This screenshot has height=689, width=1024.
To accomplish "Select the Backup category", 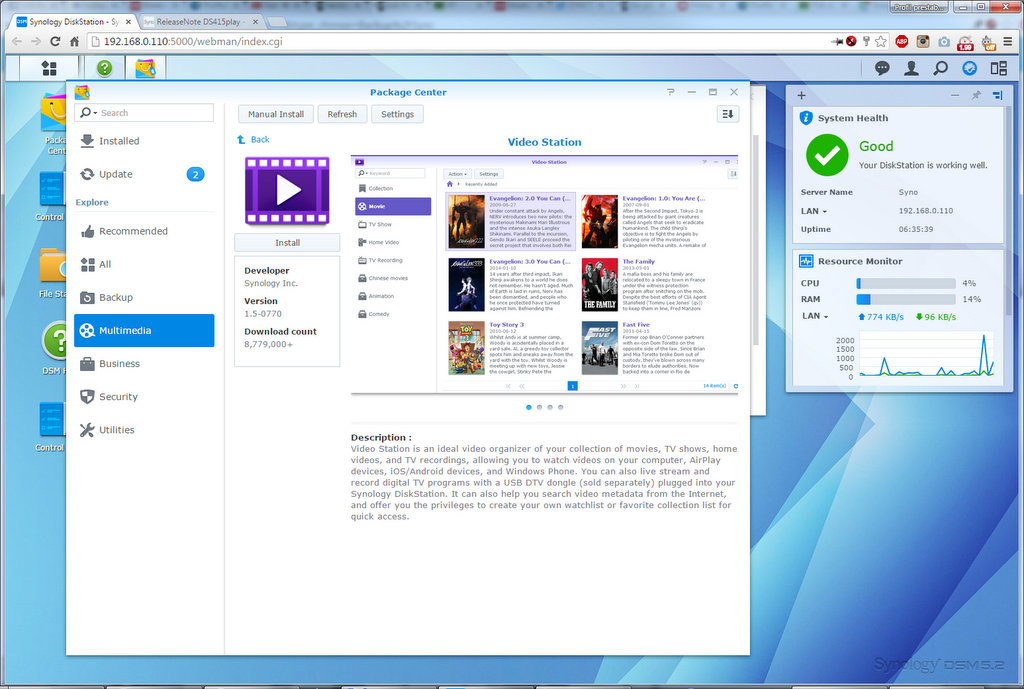I will tap(144, 298).
